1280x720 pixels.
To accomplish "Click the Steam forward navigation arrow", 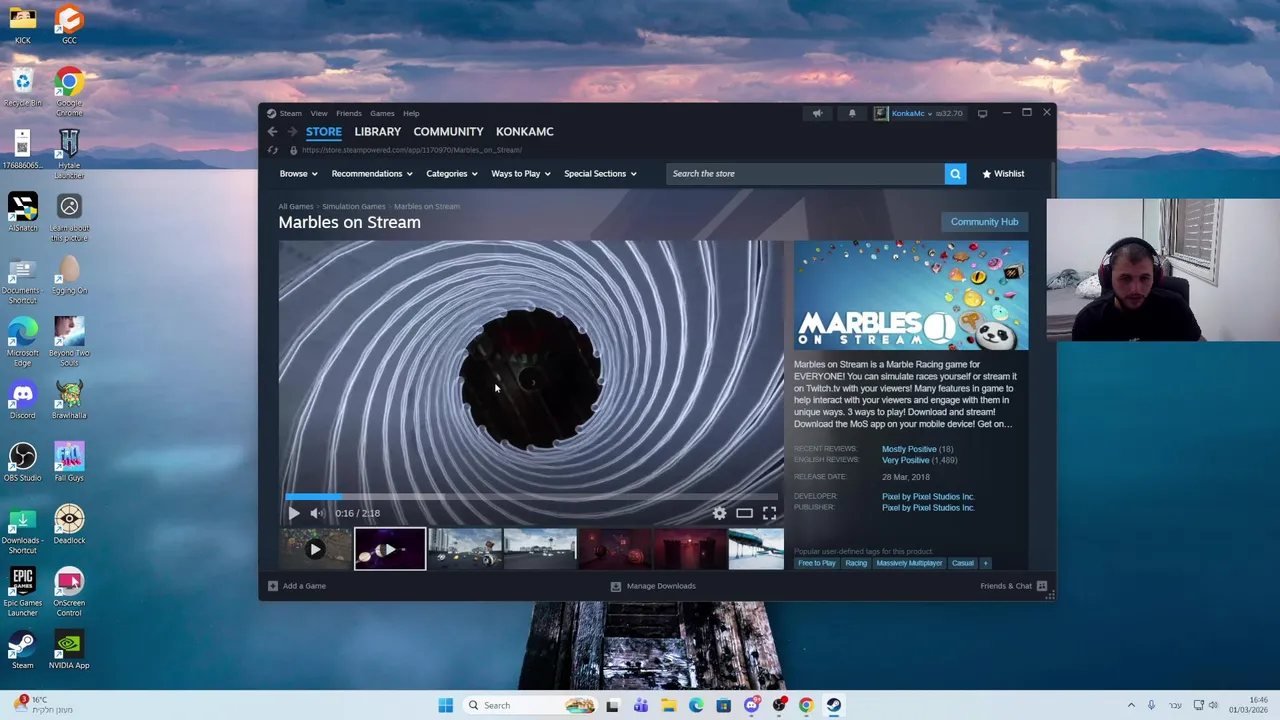I will pyautogui.click(x=292, y=131).
